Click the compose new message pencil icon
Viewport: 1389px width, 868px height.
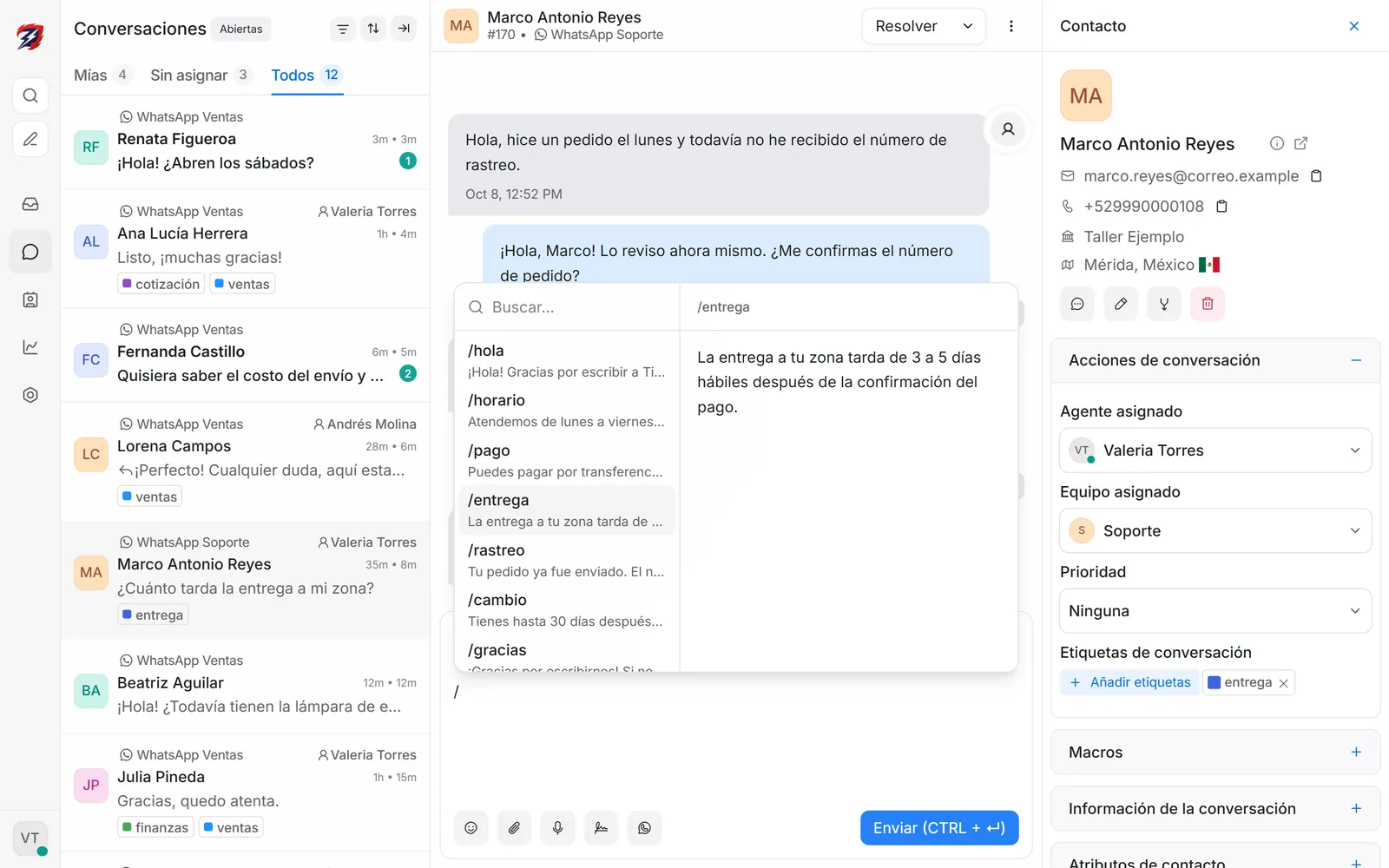click(30, 139)
